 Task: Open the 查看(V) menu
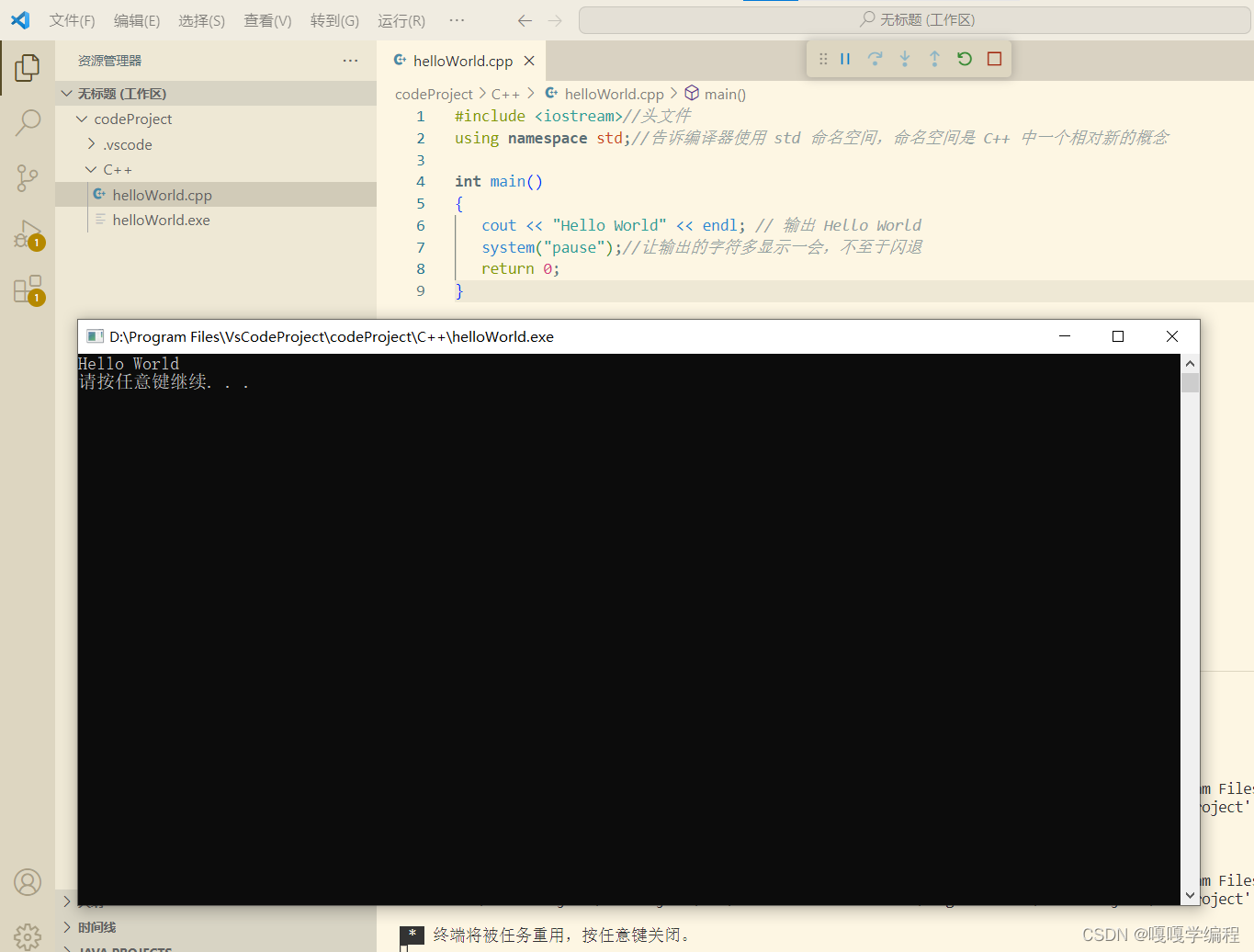[267, 20]
